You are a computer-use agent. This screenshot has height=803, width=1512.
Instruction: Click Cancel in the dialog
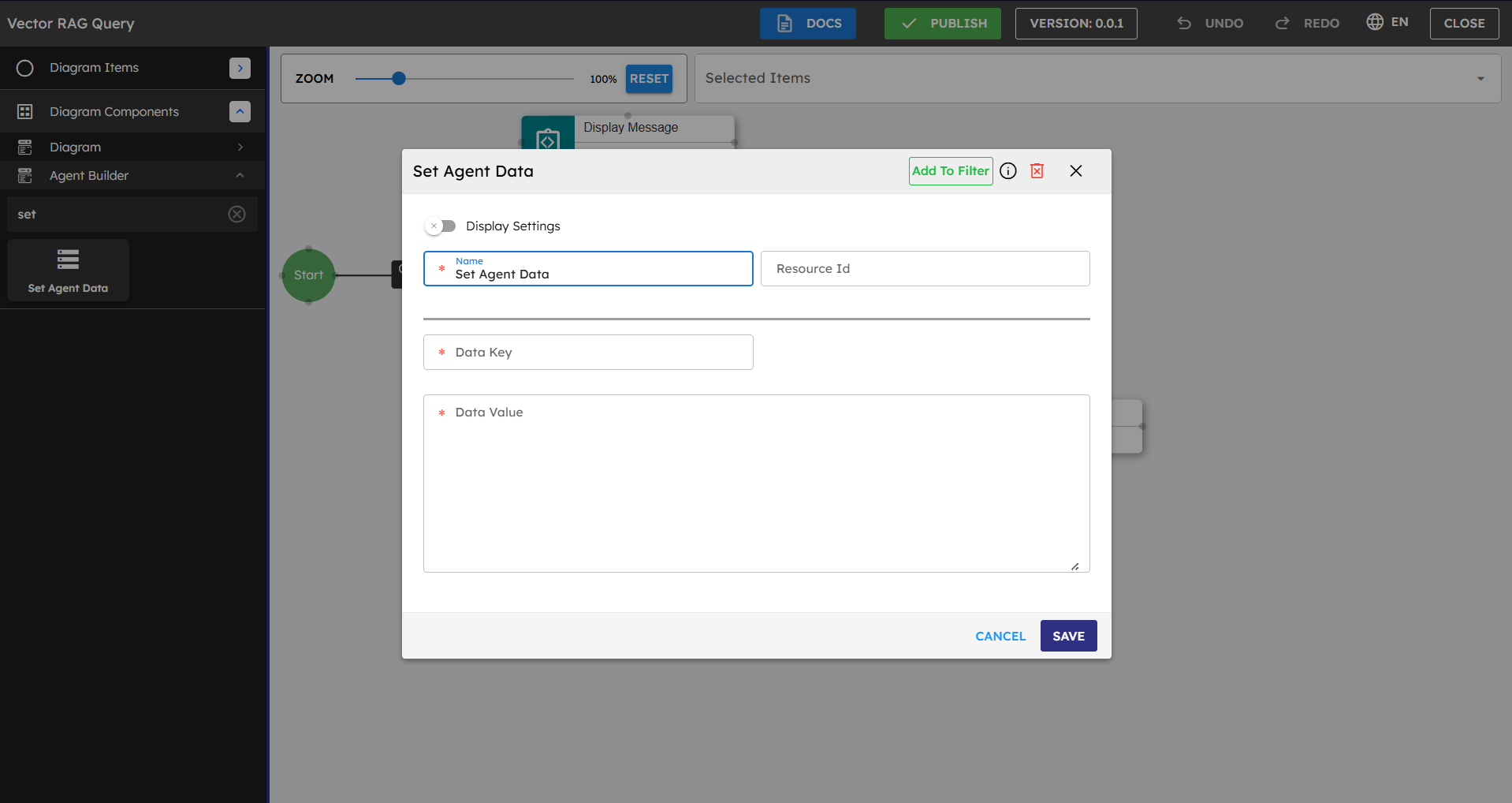coord(1000,636)
